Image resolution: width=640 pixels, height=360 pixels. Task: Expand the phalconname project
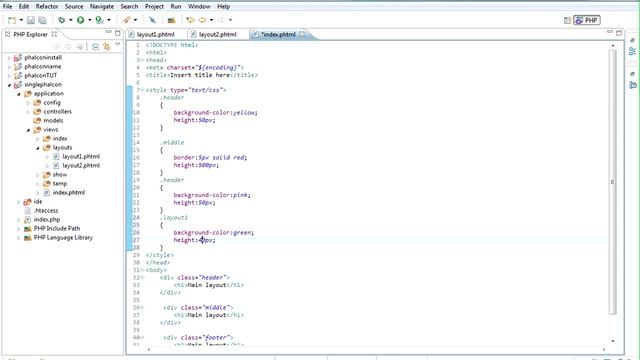click(x=9, y=67)
